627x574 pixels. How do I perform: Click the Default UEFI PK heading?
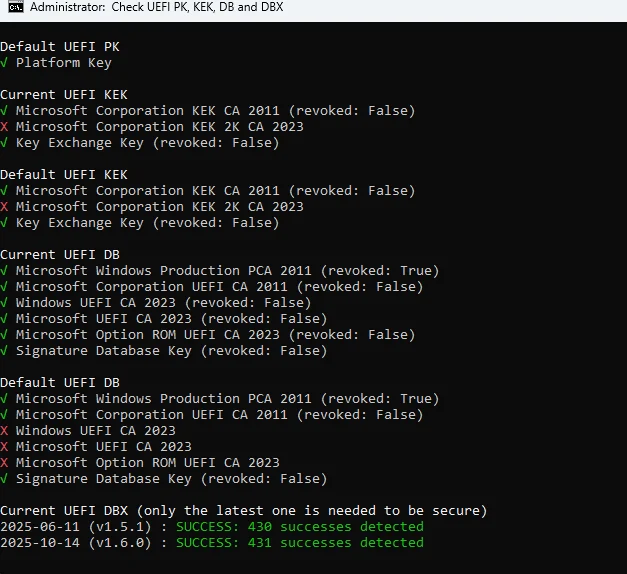[x=60, y=47]
